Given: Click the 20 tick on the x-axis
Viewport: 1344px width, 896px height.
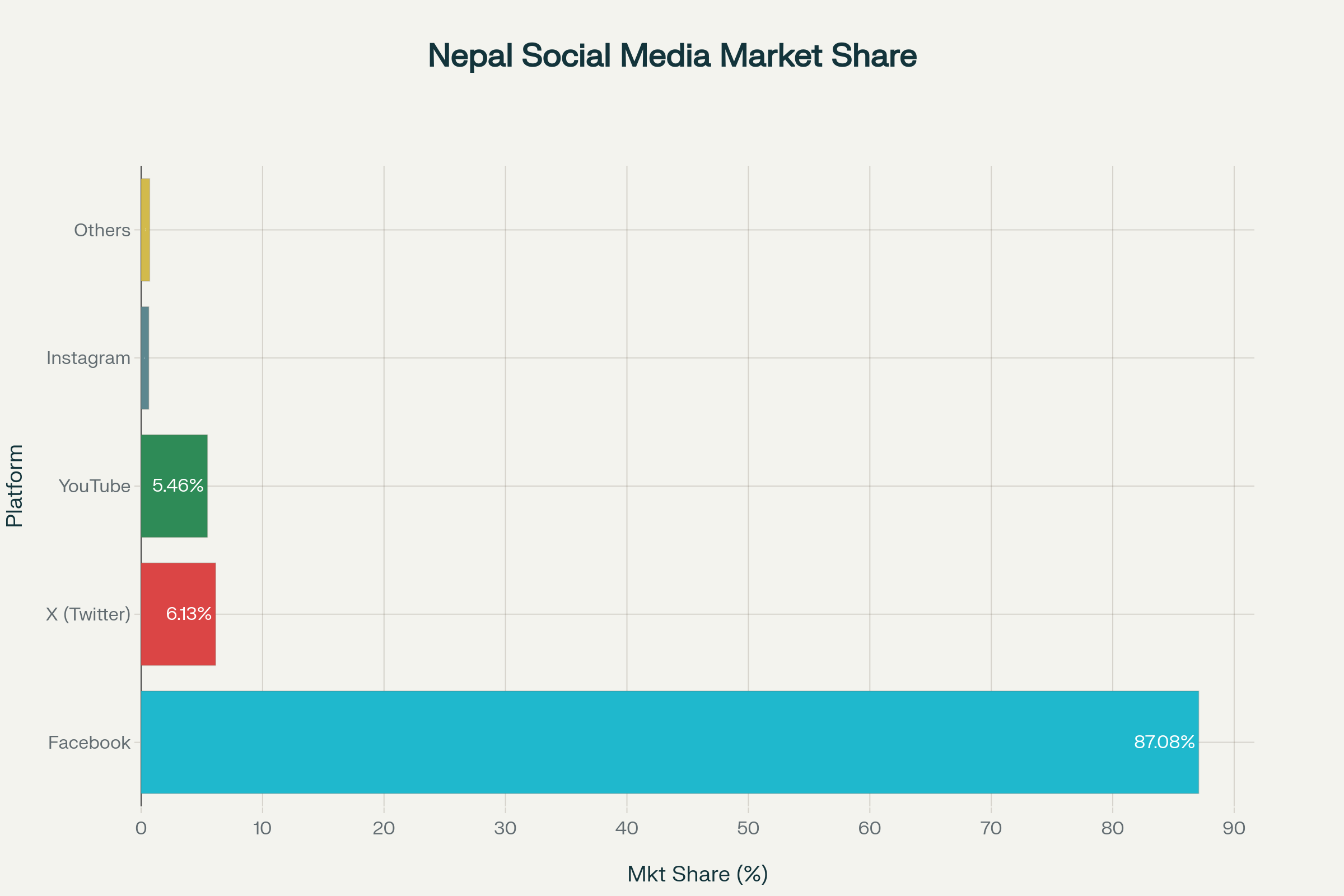Looking at the screenshot, I should pos(384,829).
